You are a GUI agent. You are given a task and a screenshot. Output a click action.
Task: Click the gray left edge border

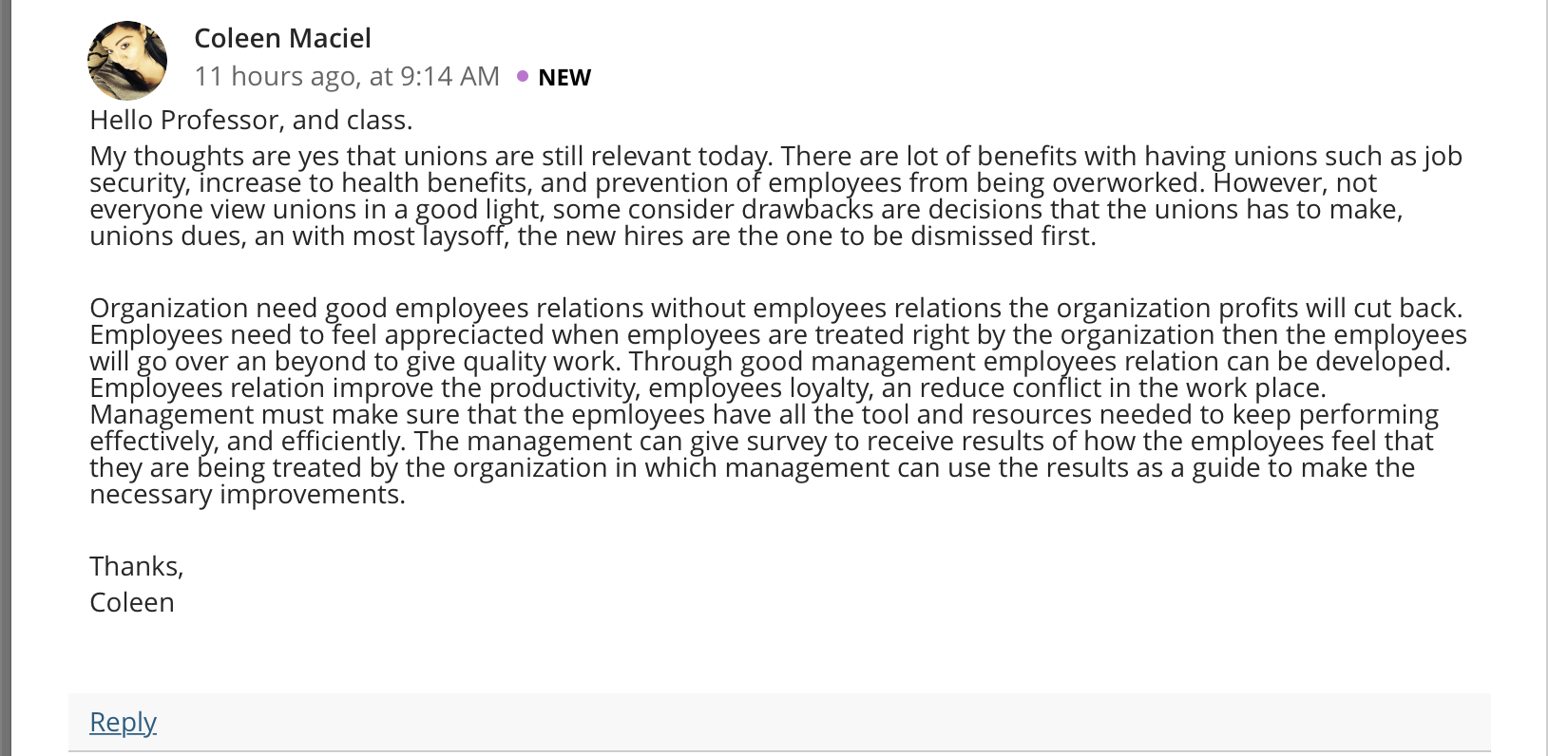6,378
